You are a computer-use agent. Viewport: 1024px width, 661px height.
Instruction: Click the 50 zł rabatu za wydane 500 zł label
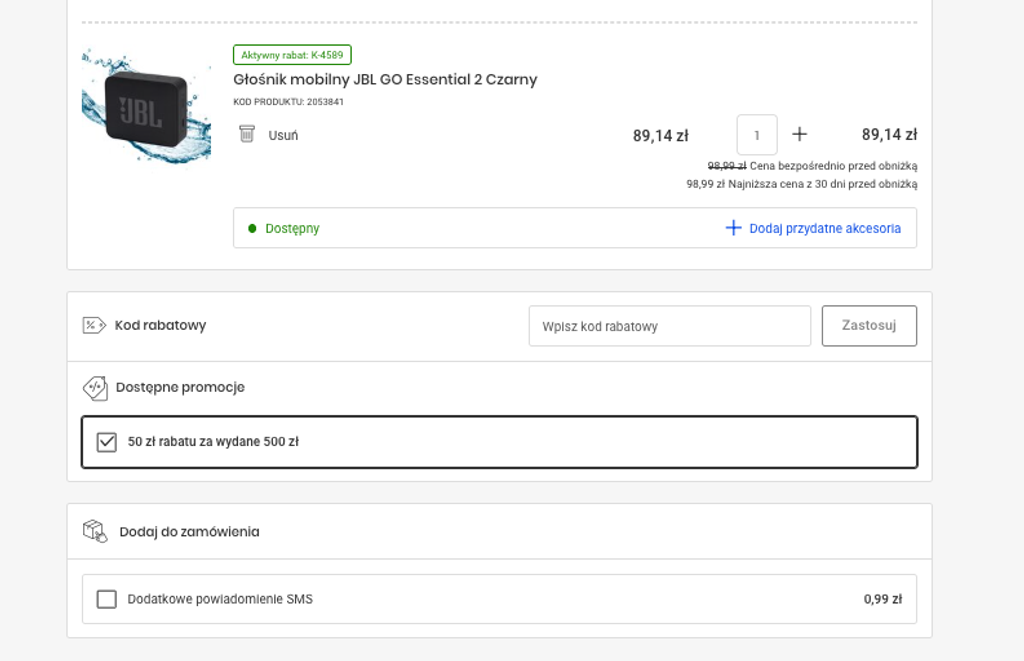(x=213, y=442)
